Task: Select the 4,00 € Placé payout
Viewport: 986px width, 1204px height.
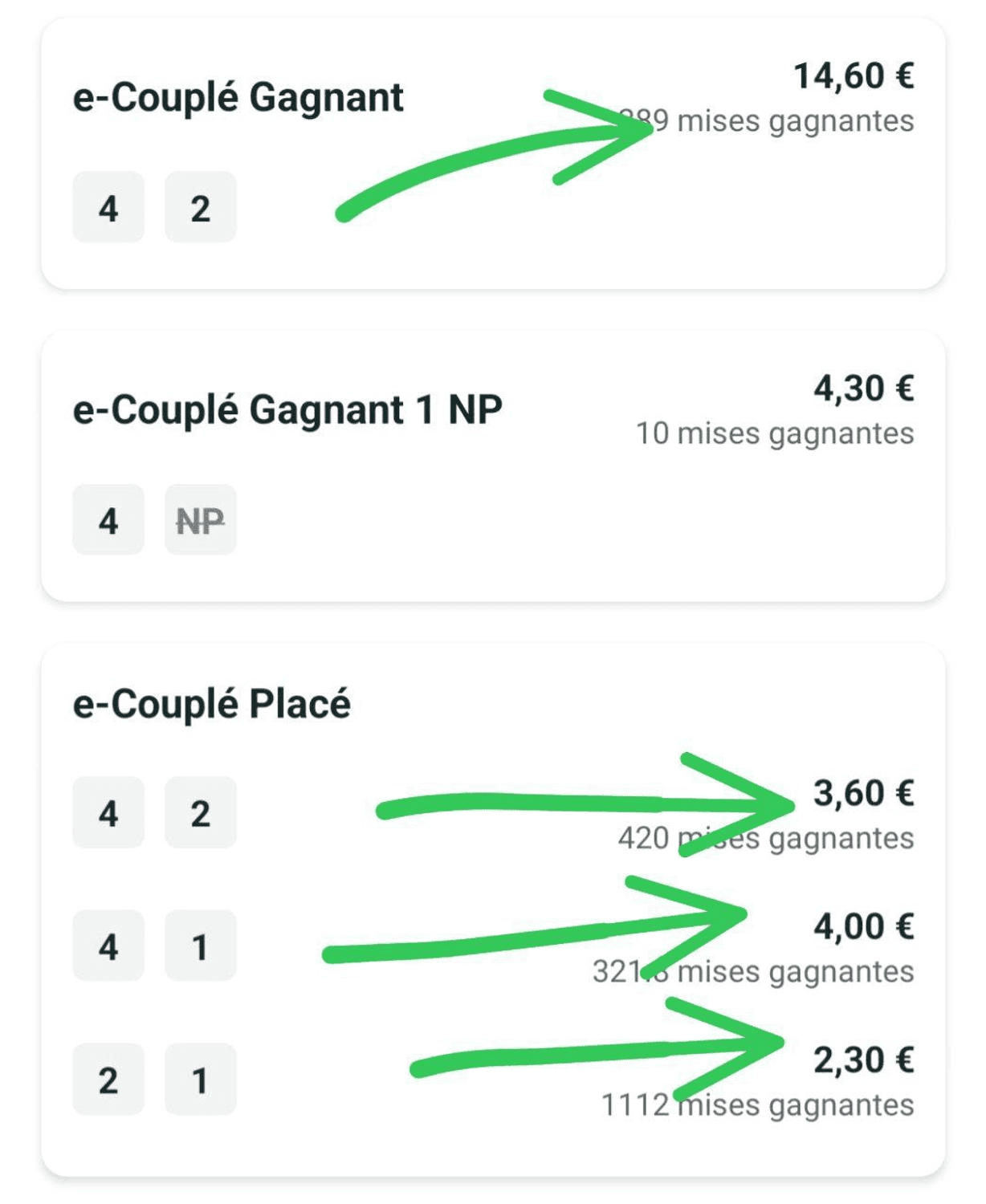Action: [x=864, y=926]
